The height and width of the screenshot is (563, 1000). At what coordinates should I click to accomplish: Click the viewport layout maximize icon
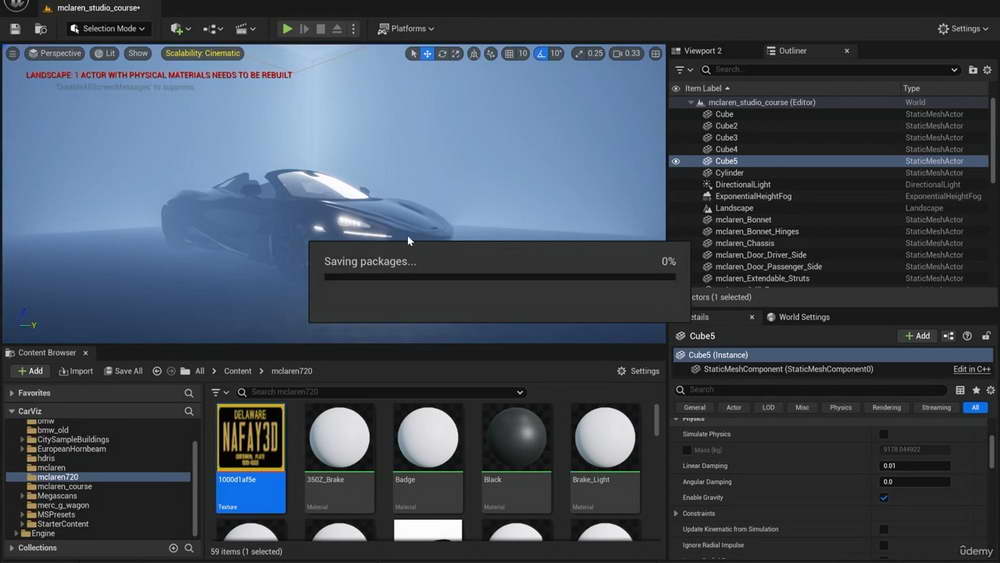point(656,54)
